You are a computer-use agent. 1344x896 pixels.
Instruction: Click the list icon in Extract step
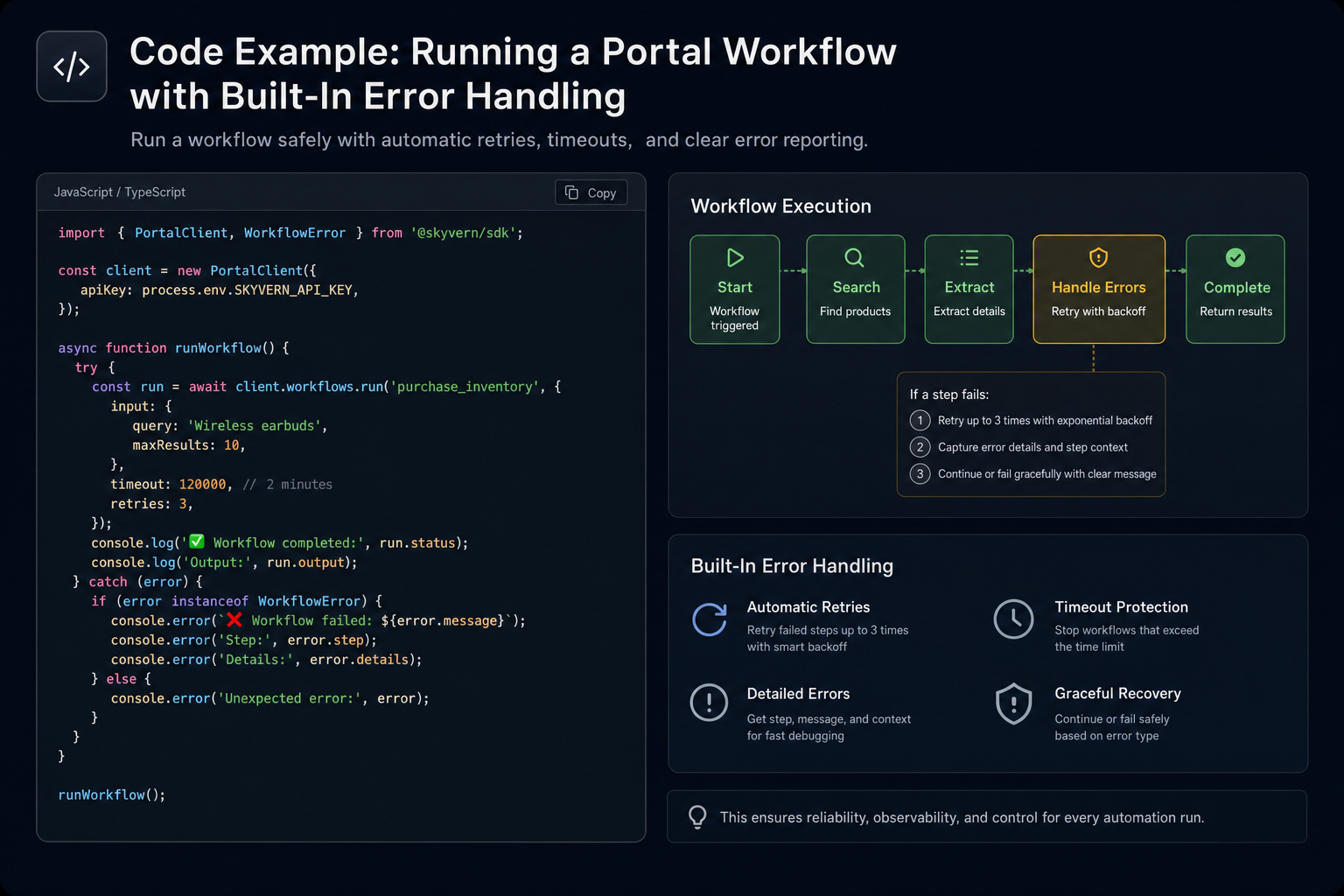tap(969, 257)
